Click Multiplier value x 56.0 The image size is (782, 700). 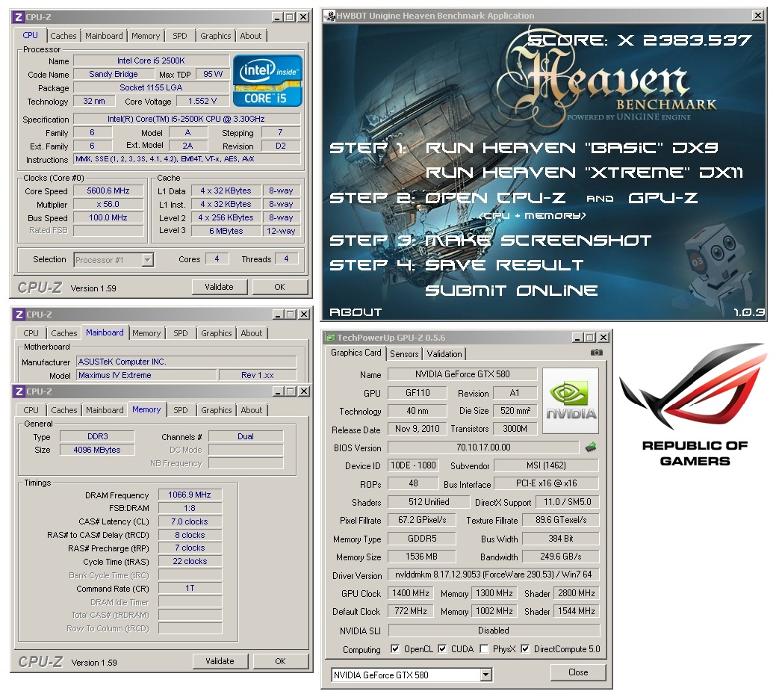coord(108,204)
